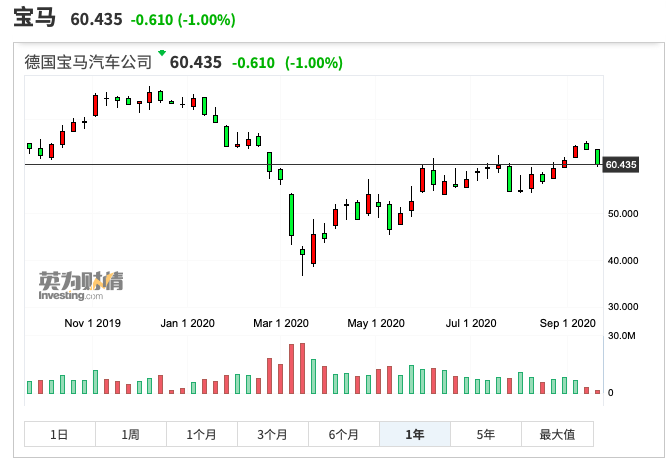667x459 pixels.
Task: Click the green down-arrow indicator beside the company name
Action: [162, 53]
